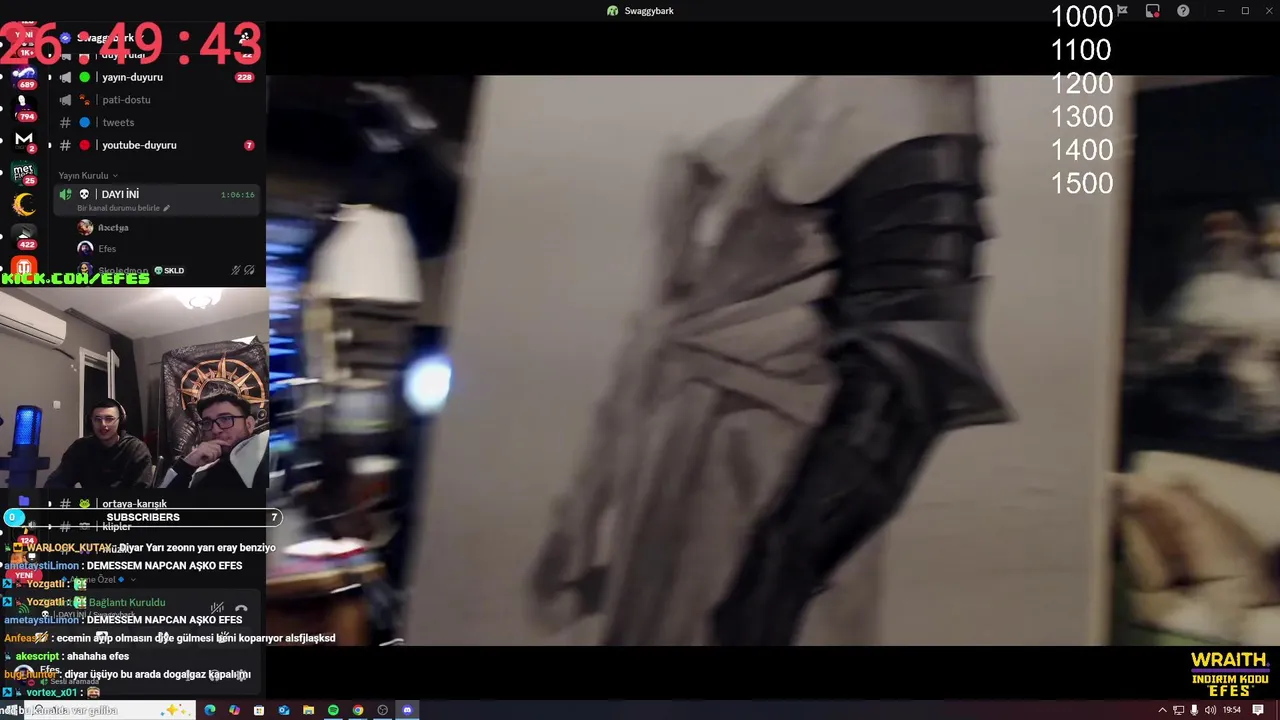1280x720 pixels.
Task: Click the screen recording indicator icon
Action: pyautogui.click(x=1153, y=11)
